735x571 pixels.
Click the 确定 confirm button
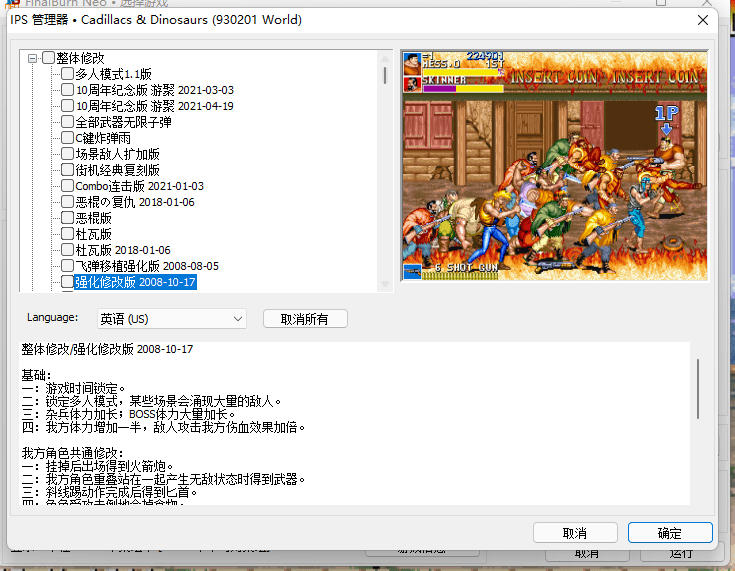670,533
